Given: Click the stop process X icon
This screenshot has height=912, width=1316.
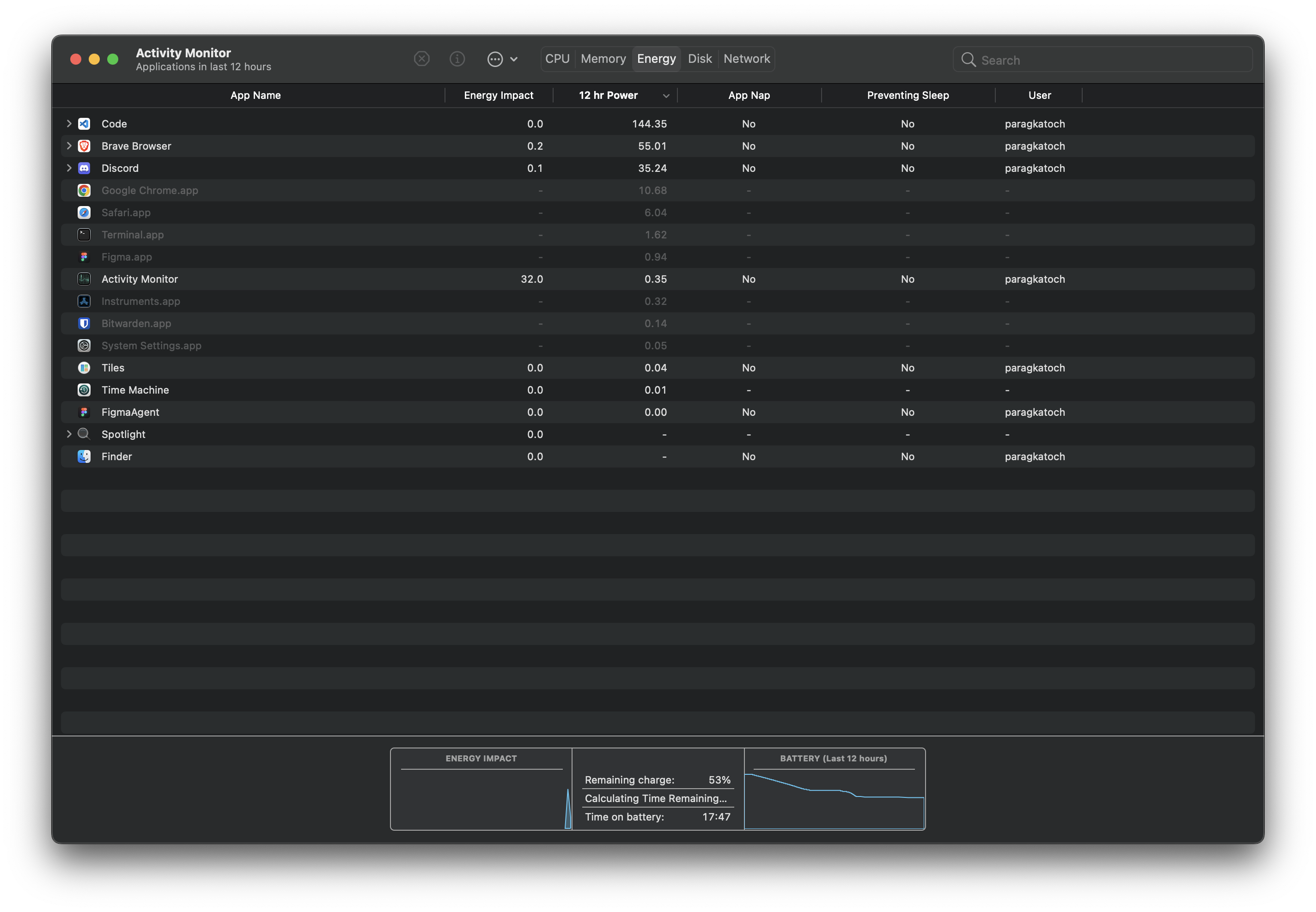Looking at the screenshot, I should click(x=421, y=59).
